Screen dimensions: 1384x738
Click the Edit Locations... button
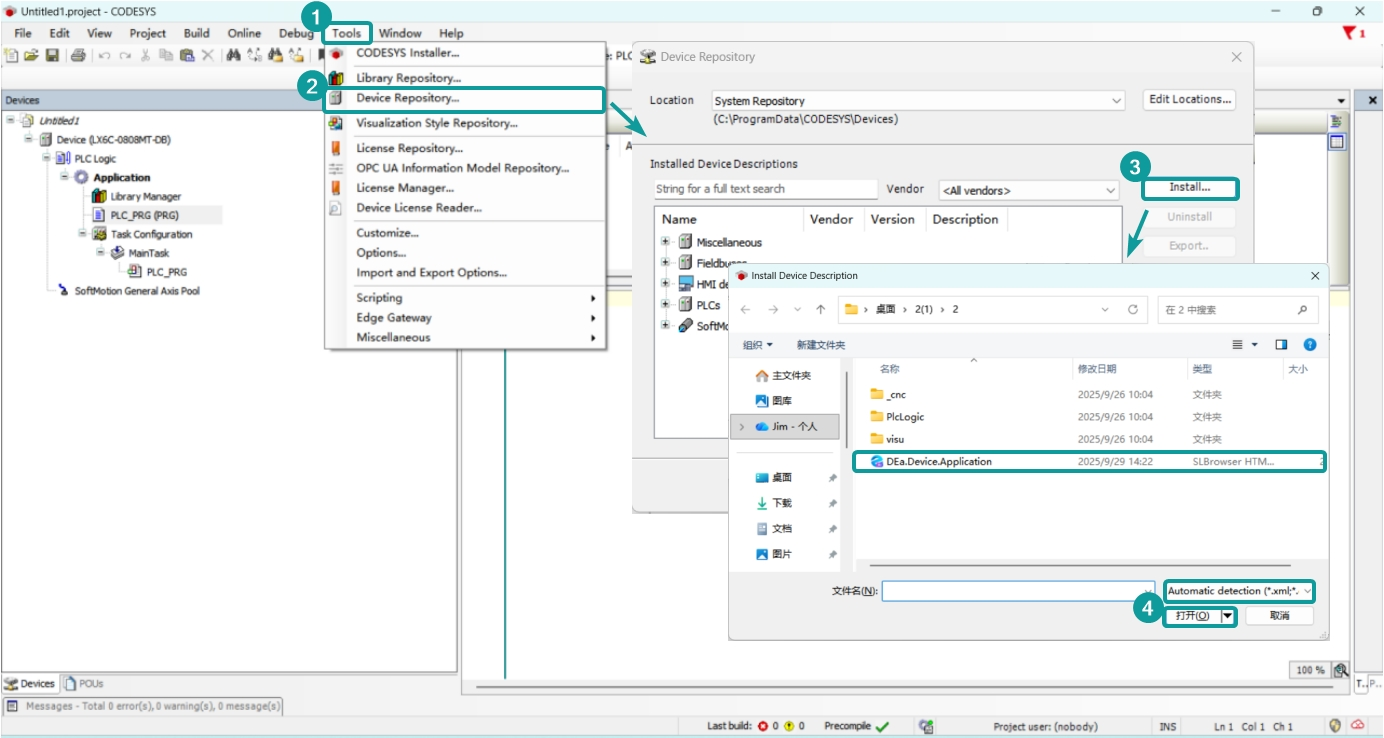[x=1190, y=100]
